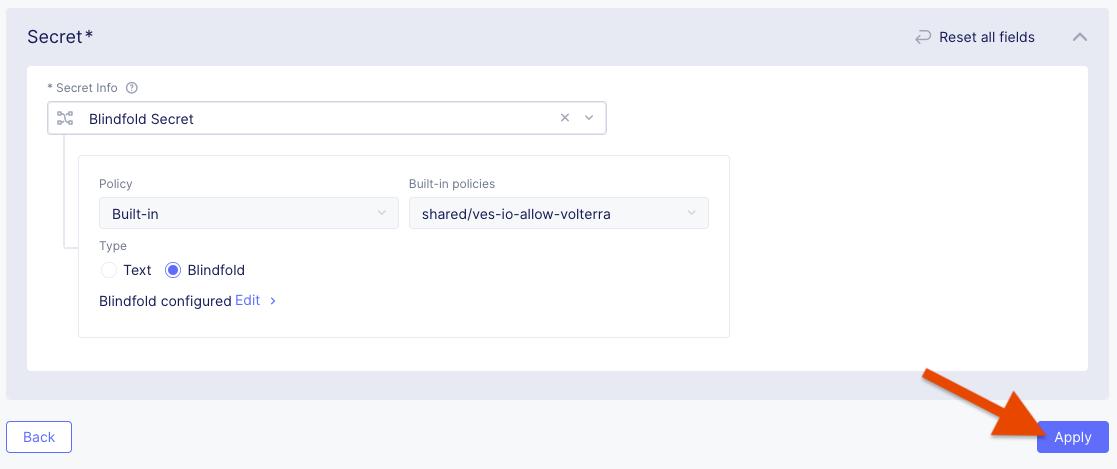Click the chevron in the Policy field
This screenshot has height=469, width=1117.
(x=381, y=213)
